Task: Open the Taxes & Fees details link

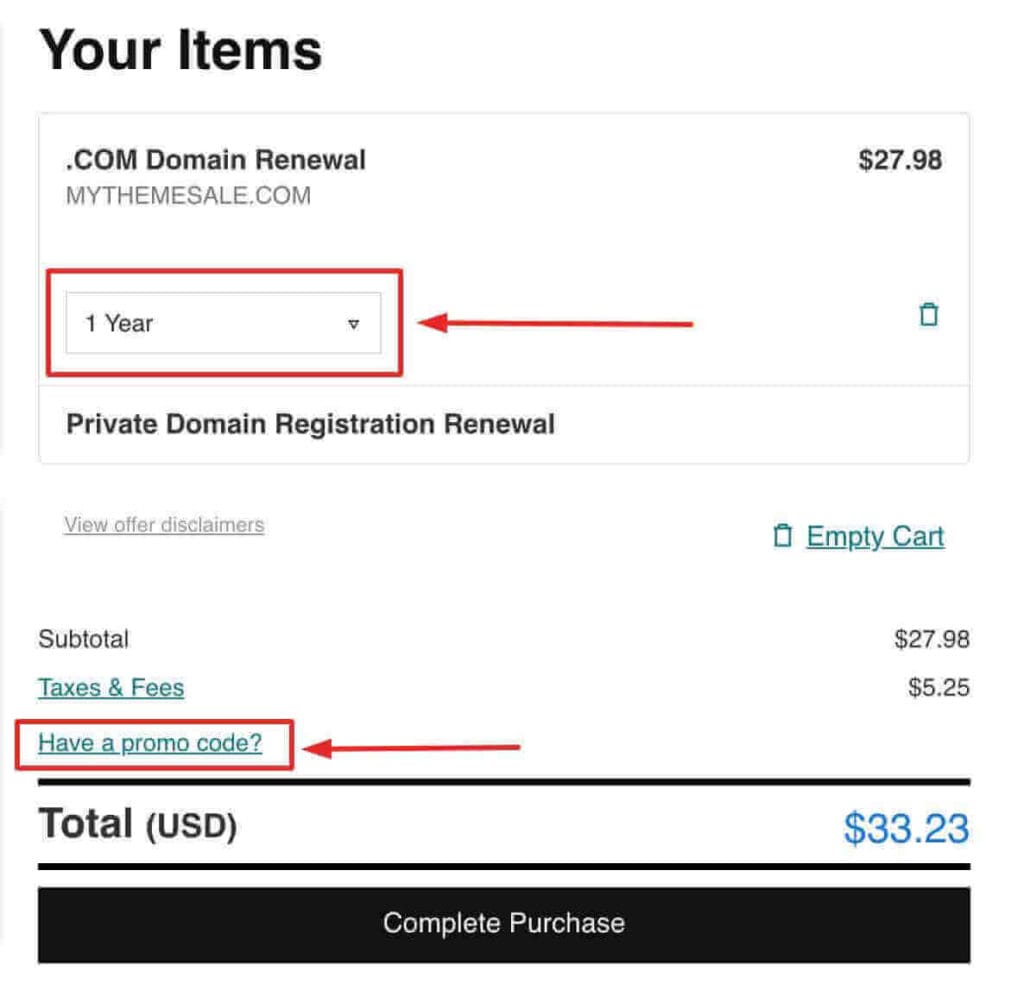Action: [111, 688]
